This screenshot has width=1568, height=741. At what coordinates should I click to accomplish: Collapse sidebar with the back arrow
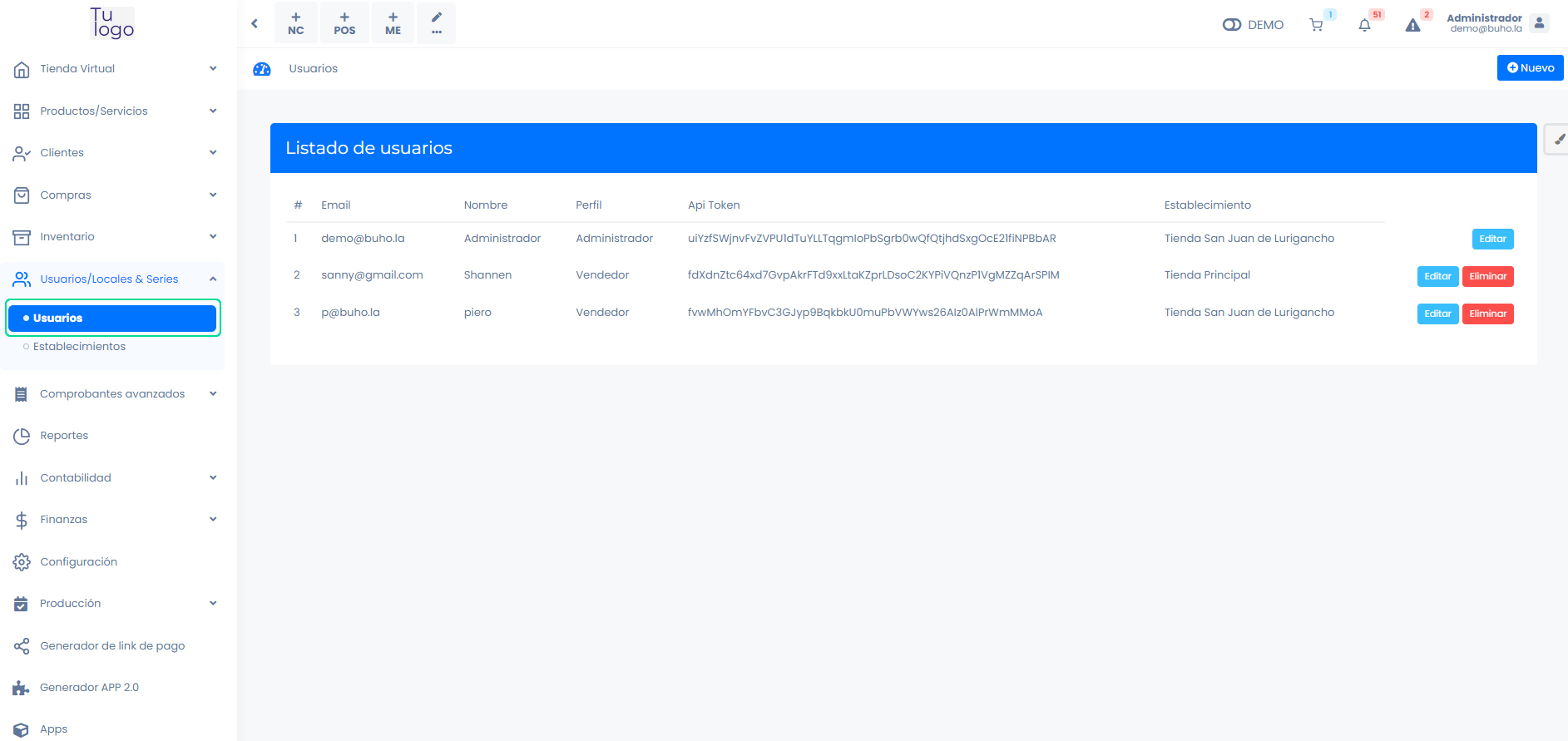pyautogui.click(x=255, y=24)
